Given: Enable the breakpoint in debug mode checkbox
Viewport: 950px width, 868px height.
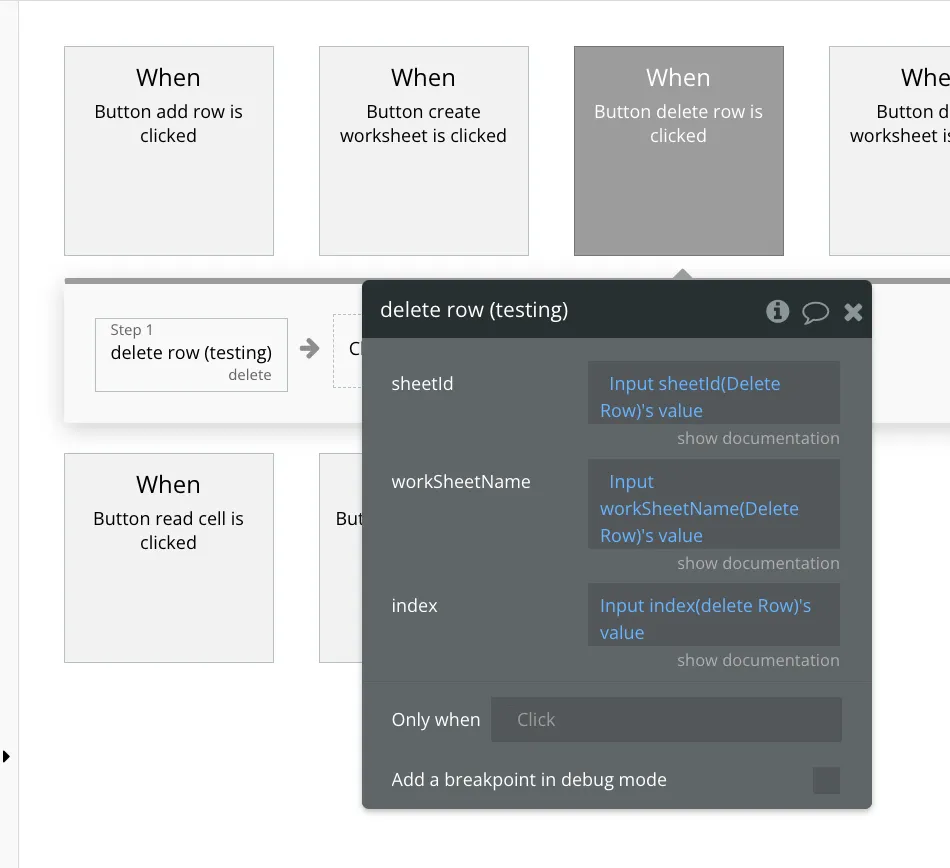Looking at the screenshot, I should point(826,780).
